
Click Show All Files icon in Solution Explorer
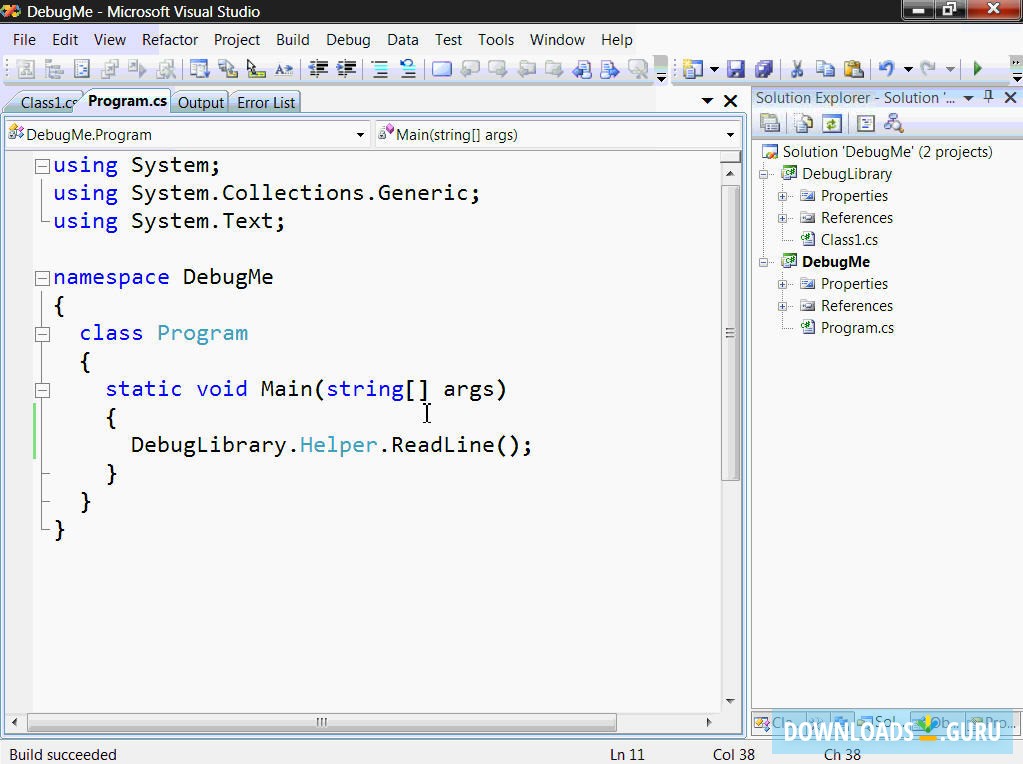[803, 123]
